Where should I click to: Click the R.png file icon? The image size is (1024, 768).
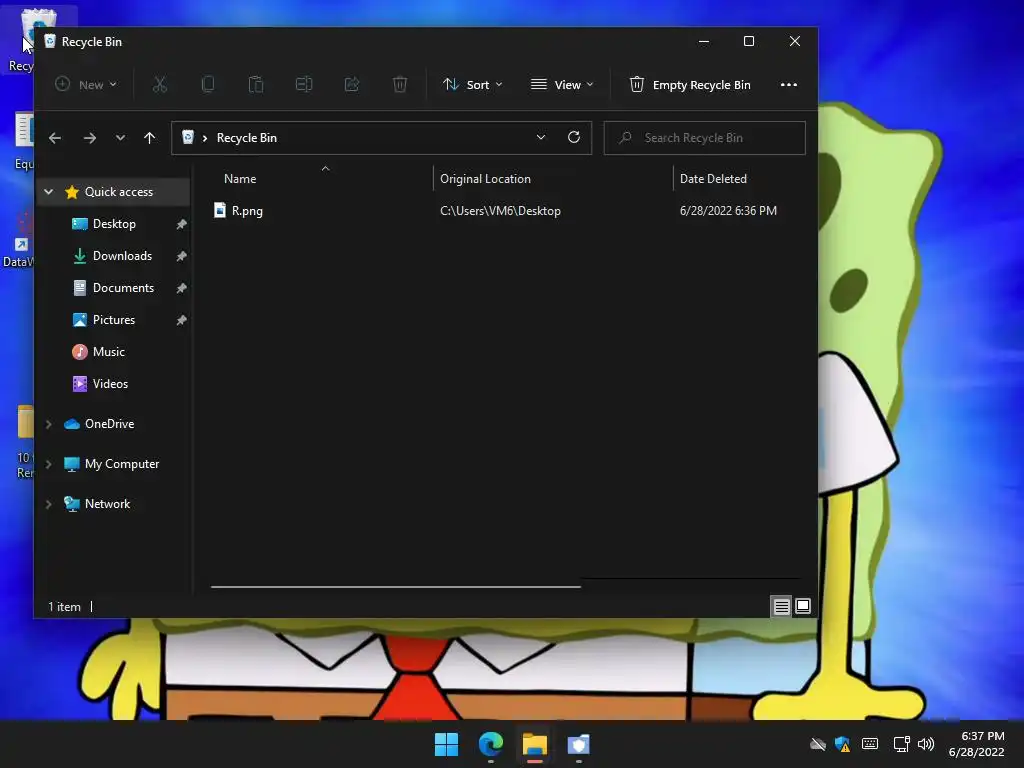(220, 210)
